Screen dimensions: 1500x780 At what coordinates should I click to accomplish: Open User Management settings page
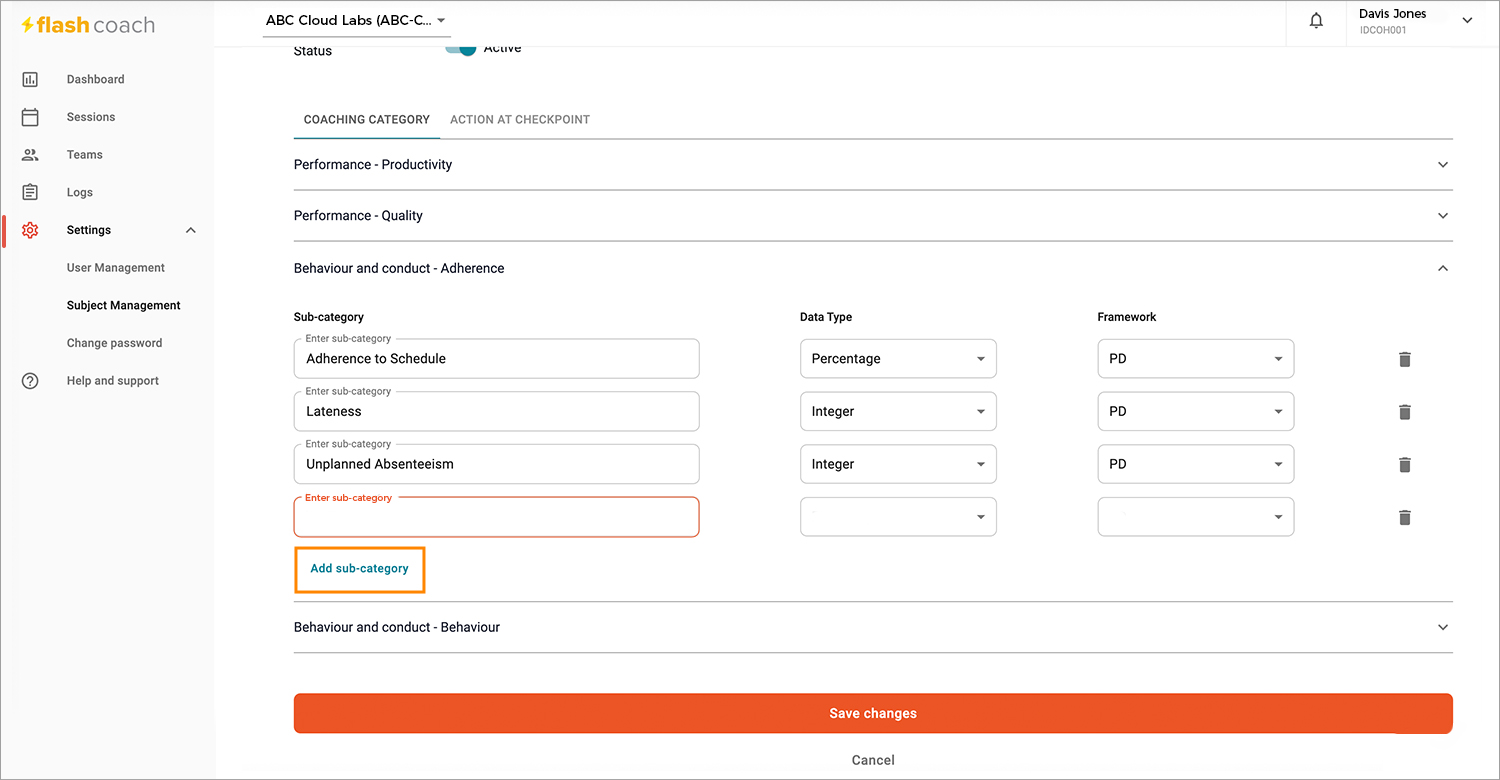pyautogui.click(x=116, y=268)
